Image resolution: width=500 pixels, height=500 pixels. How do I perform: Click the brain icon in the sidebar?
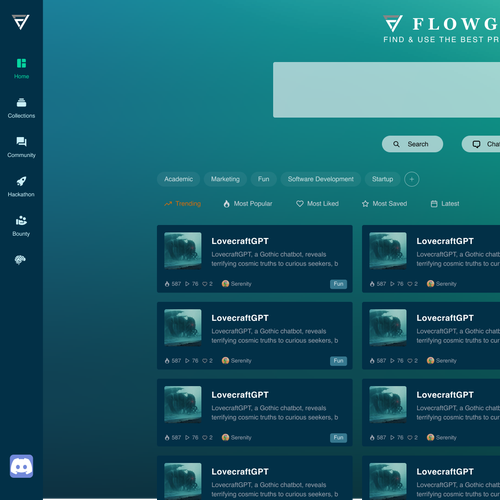tap(20, 260)
